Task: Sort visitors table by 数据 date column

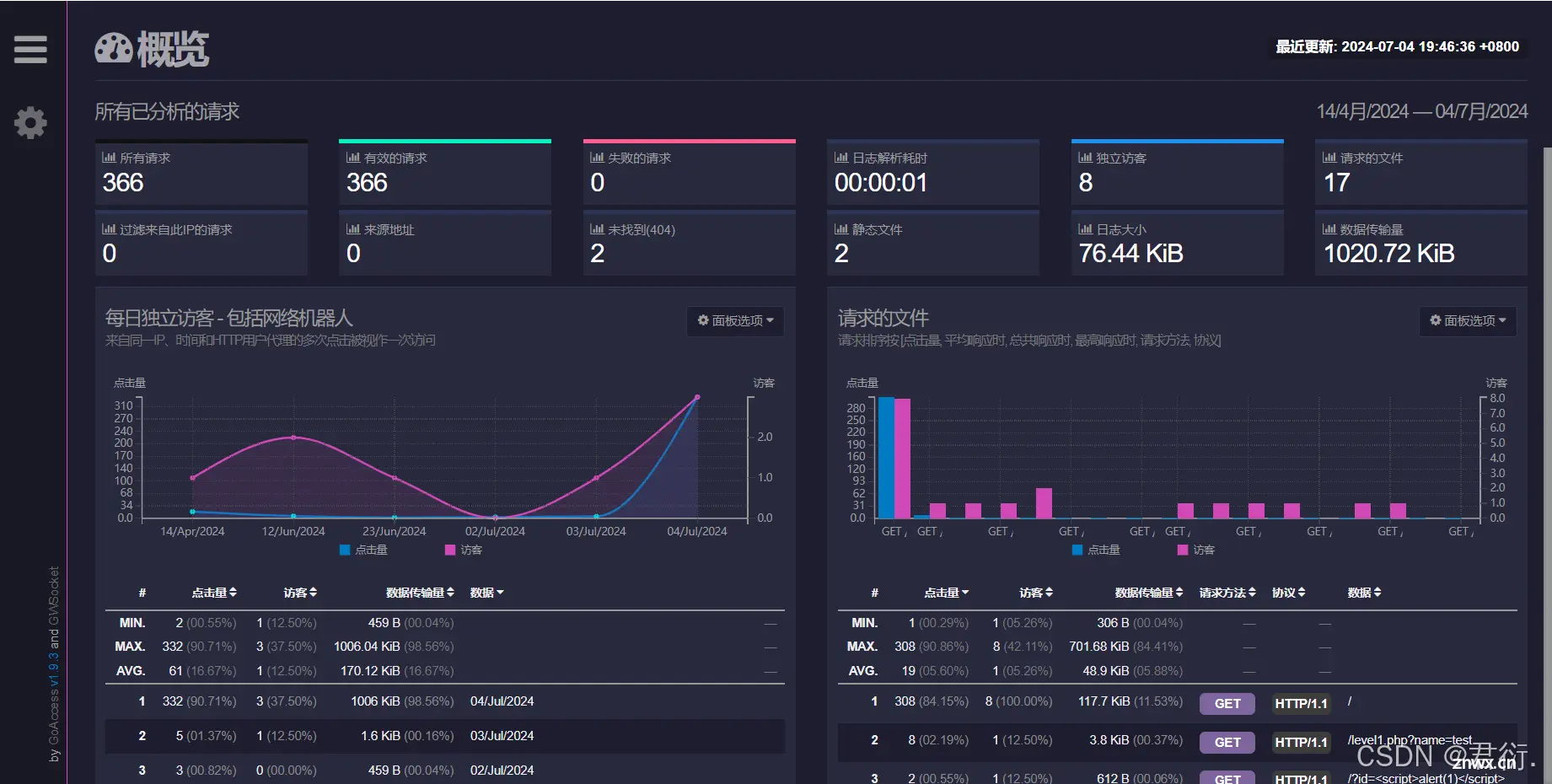Action: [486, 593]
